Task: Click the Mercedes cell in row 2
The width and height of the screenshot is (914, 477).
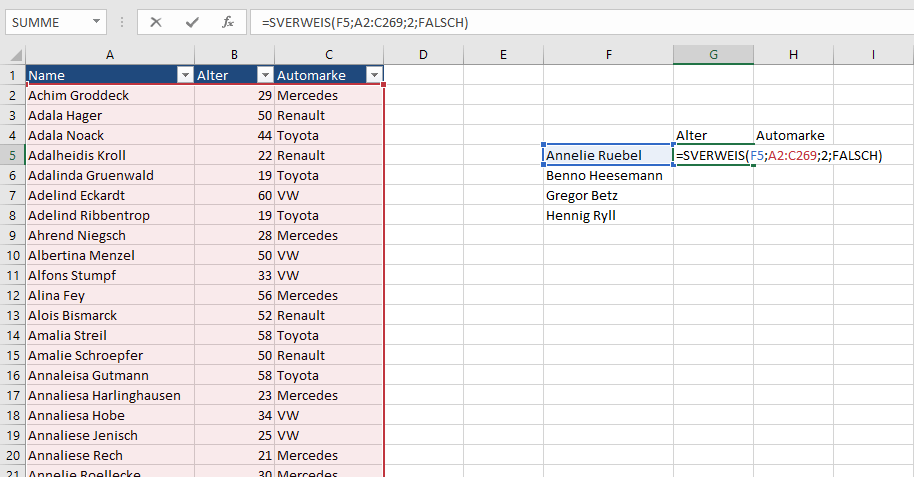Action: [x=329, y=96]
